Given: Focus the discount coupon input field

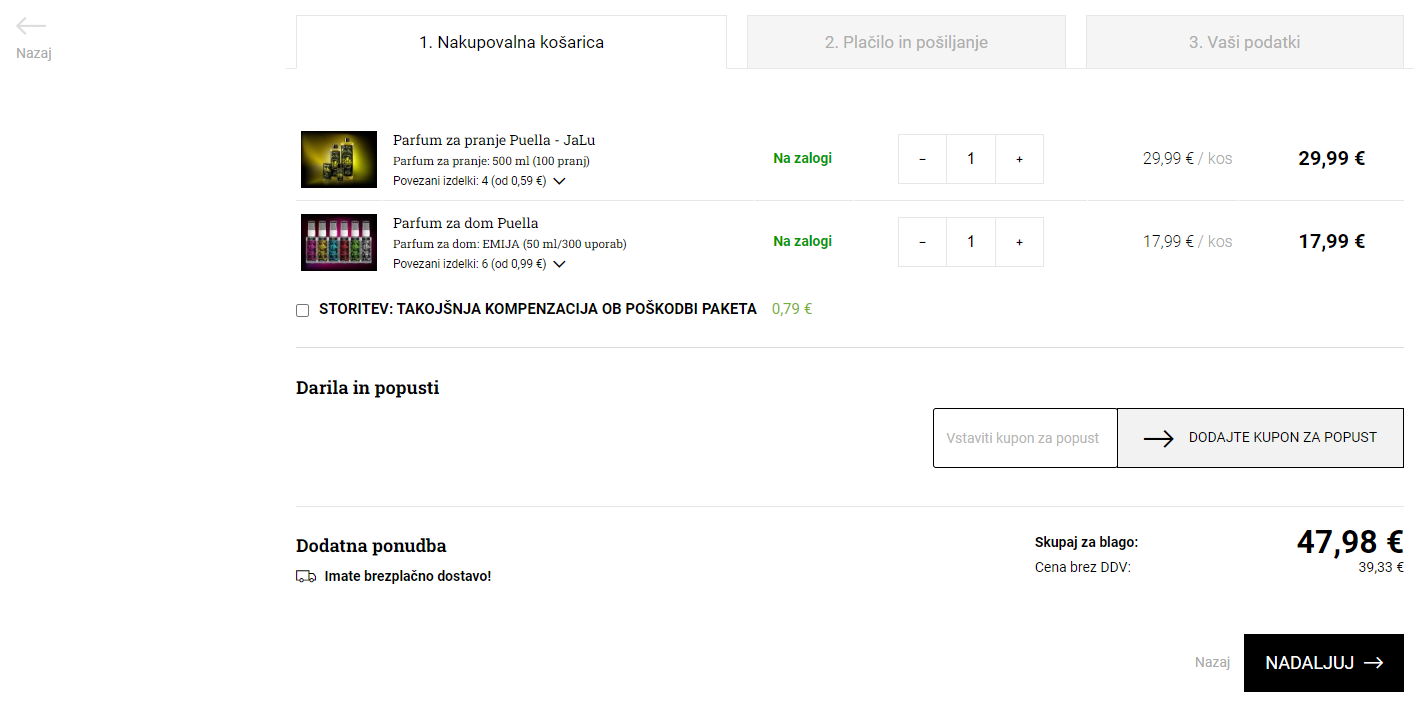Looking at the screenshot, I should click(1025, 438).
